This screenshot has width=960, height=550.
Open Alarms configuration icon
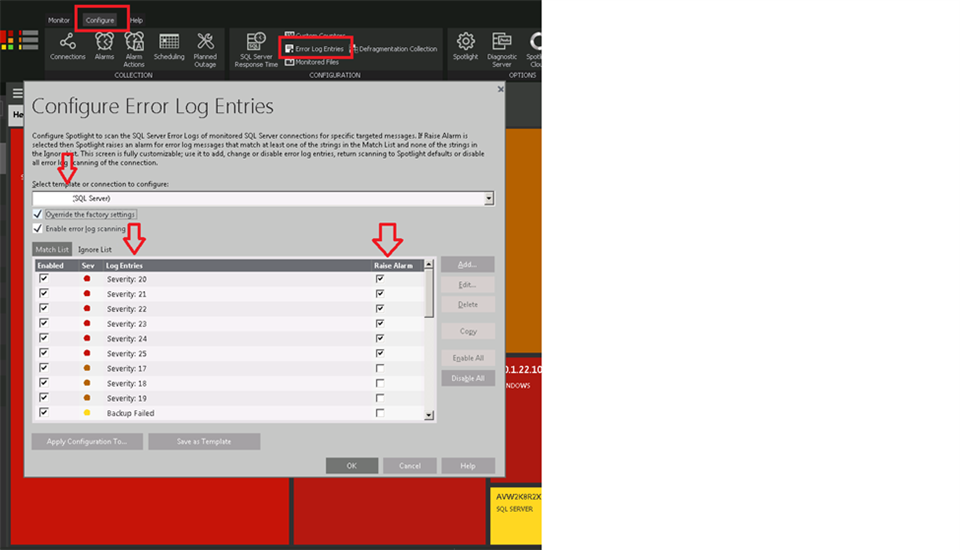pyautogui.click(x=104, y=47)
